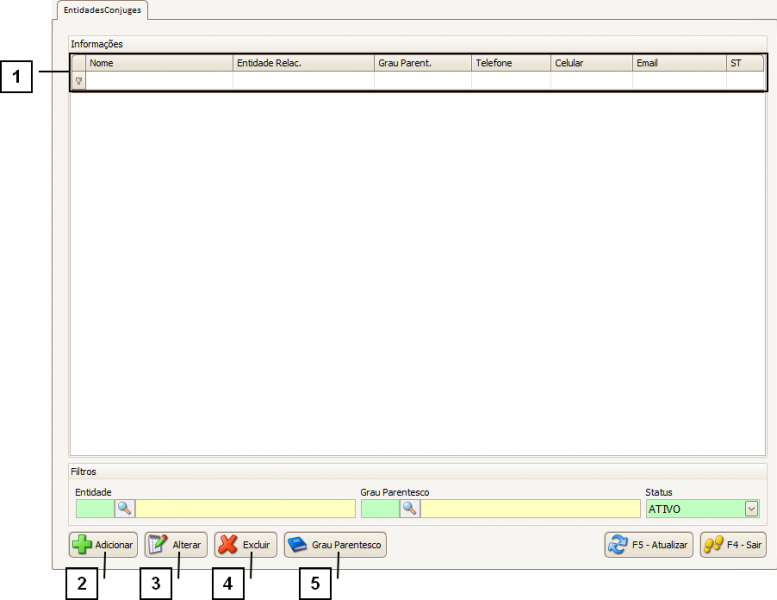Refresh the list with F5 - Atualizar
The width and height of the screenshot is (777, 600).
tap(648, 545)
